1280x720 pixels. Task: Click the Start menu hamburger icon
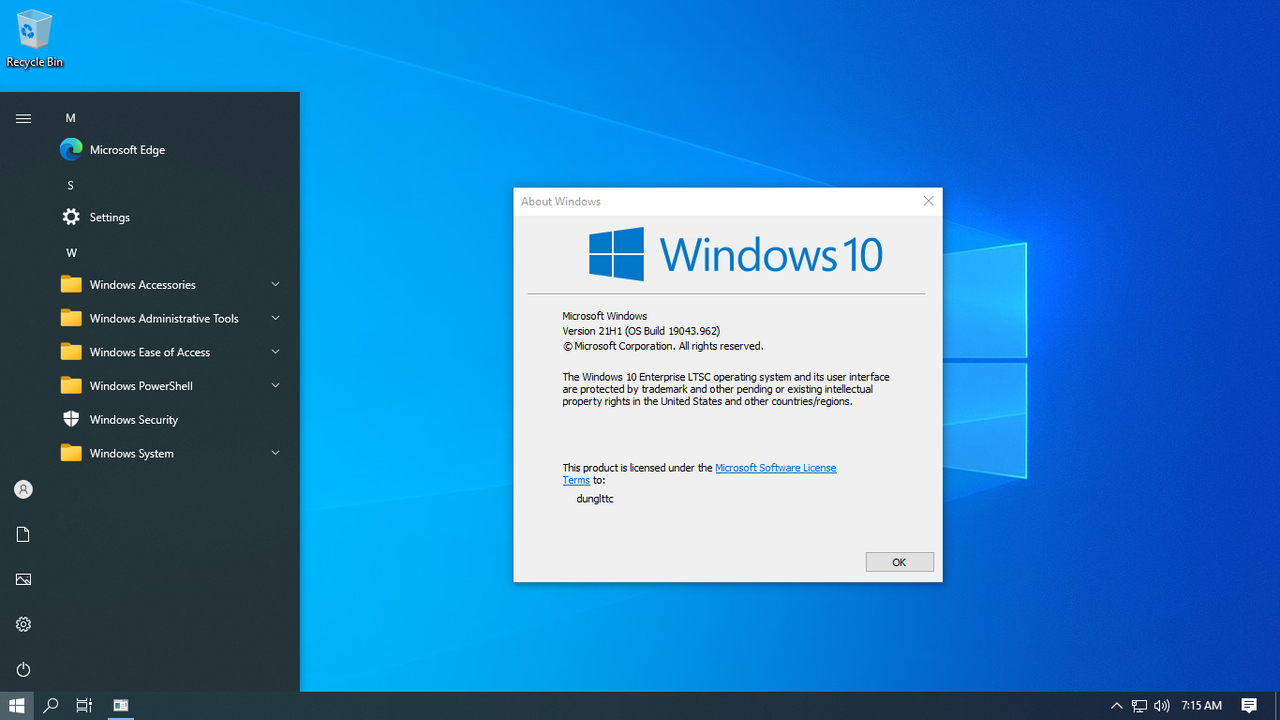(x=23, y=118)
